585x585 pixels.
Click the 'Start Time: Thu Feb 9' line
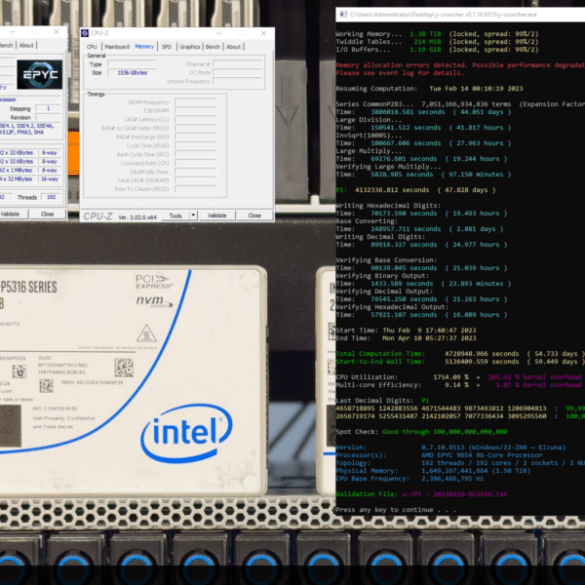pos(406,330)
